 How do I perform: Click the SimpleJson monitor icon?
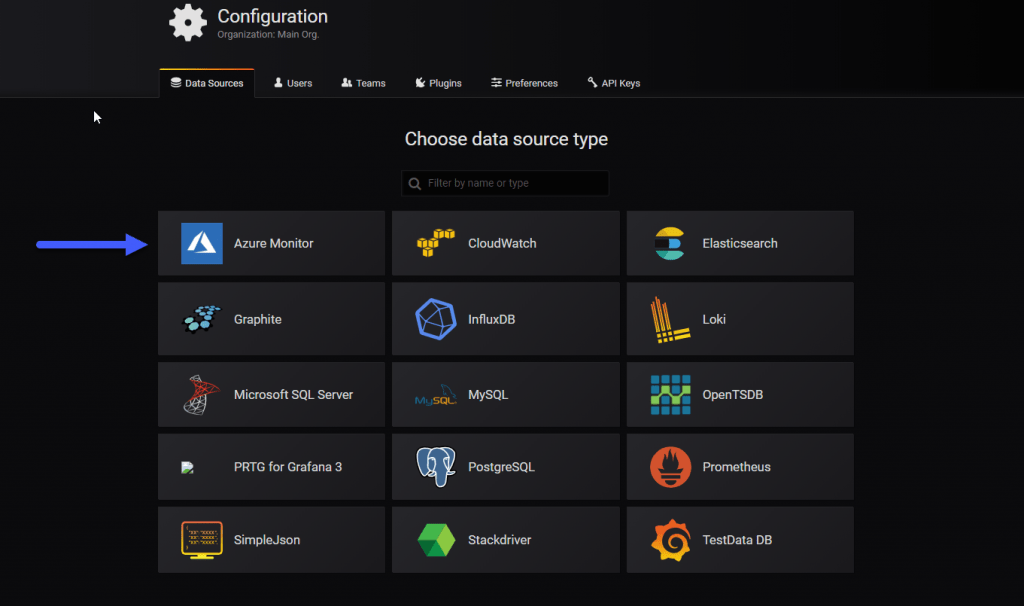click(202, 540)
